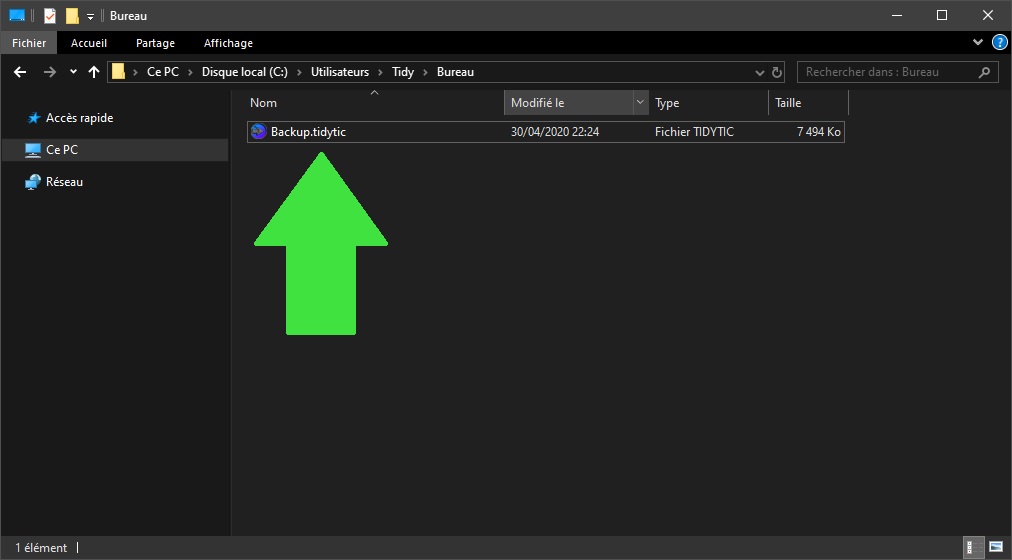Click the 7 494 Ko size cell
This screenshot has height=560, width=1012.
[x=818, y=132]
